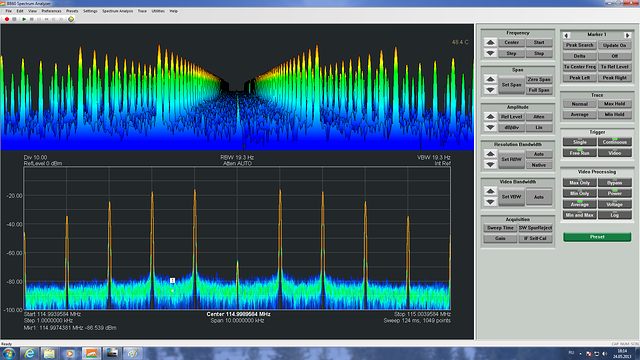Move marker To Ref Level

click(615, 67)
